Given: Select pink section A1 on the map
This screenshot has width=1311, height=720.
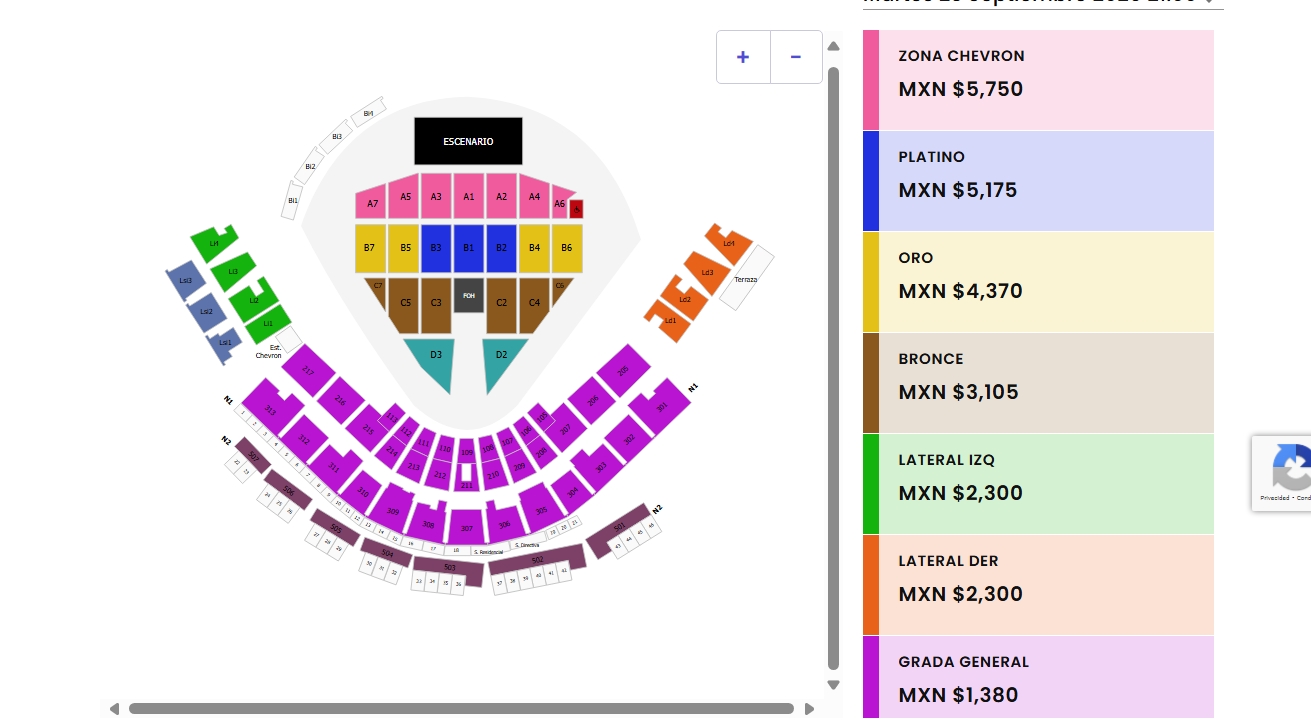Looking at the screenshot, I should (469, 197).
